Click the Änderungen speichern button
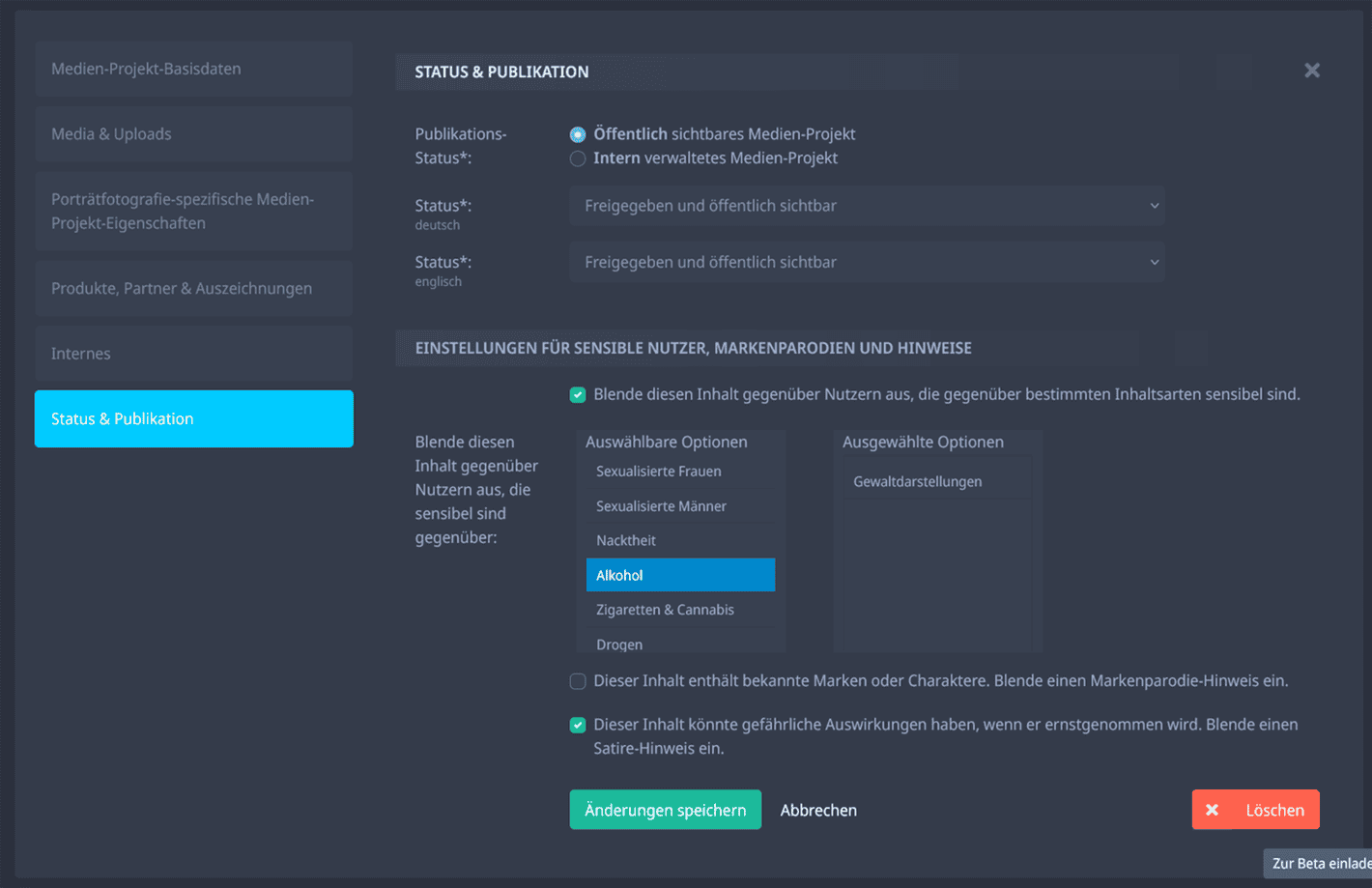Screen dimensions: 1372x888 click(665, 809)
